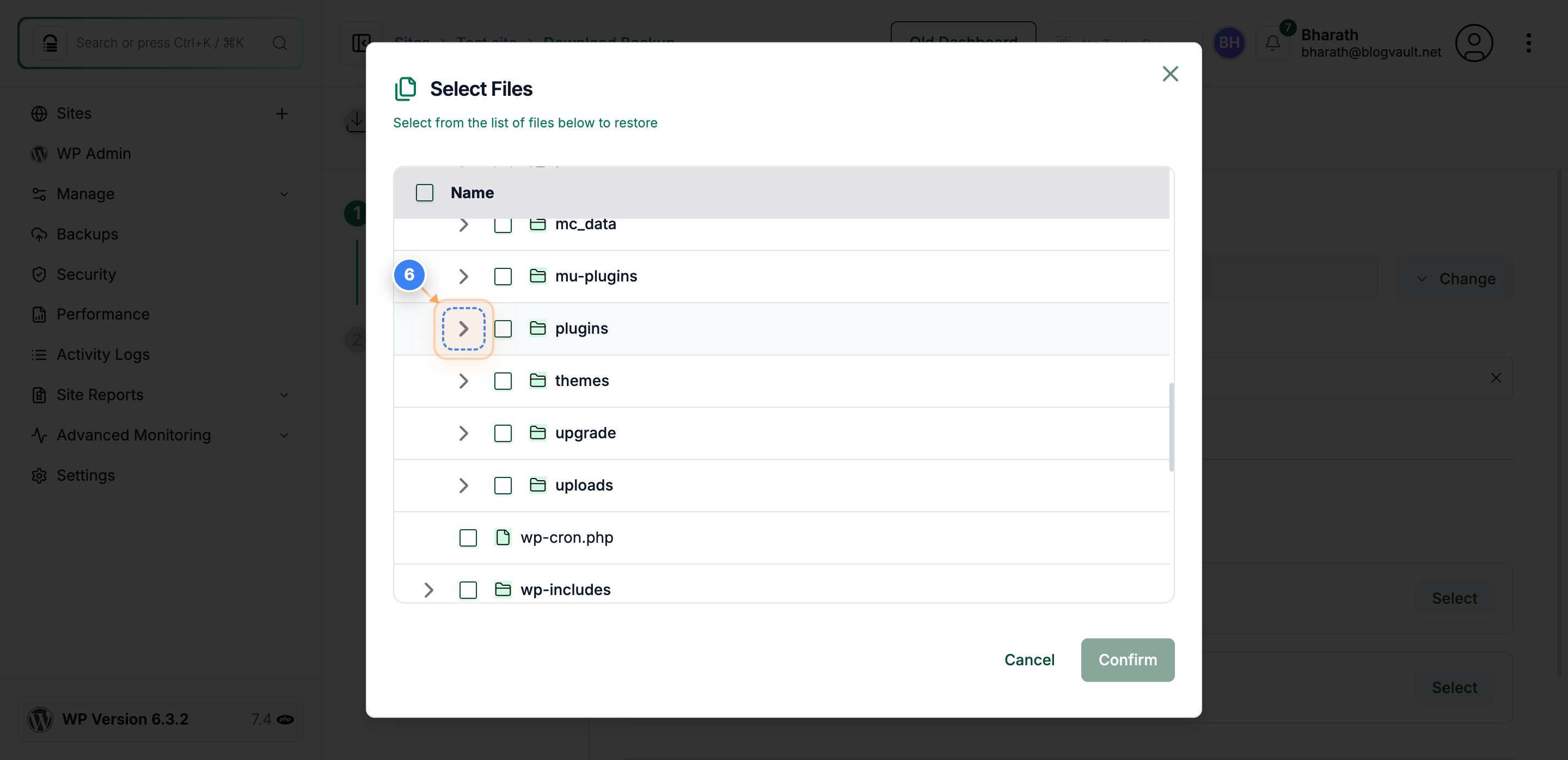The image size is (1568, 760).
Task: Click the WP Admin WordPress icon
Action: [x=39, y=154]
